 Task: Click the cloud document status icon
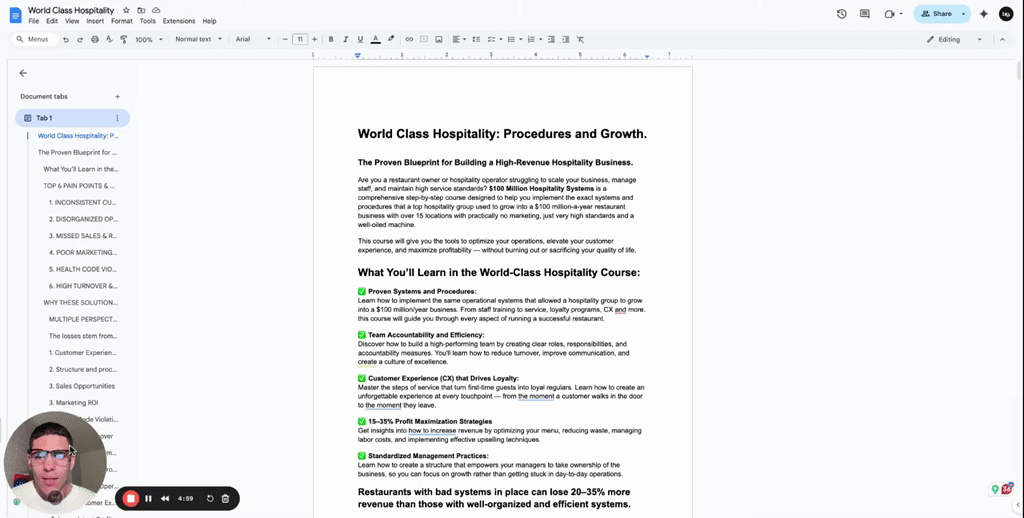coord(156,10)
